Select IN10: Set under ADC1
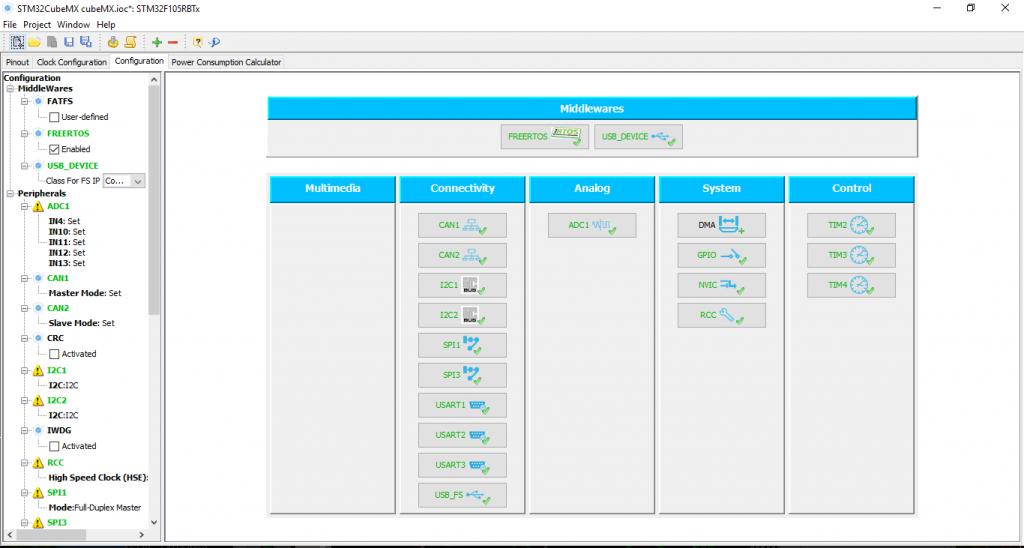1024x548 pixels. [x=67, y=232]
